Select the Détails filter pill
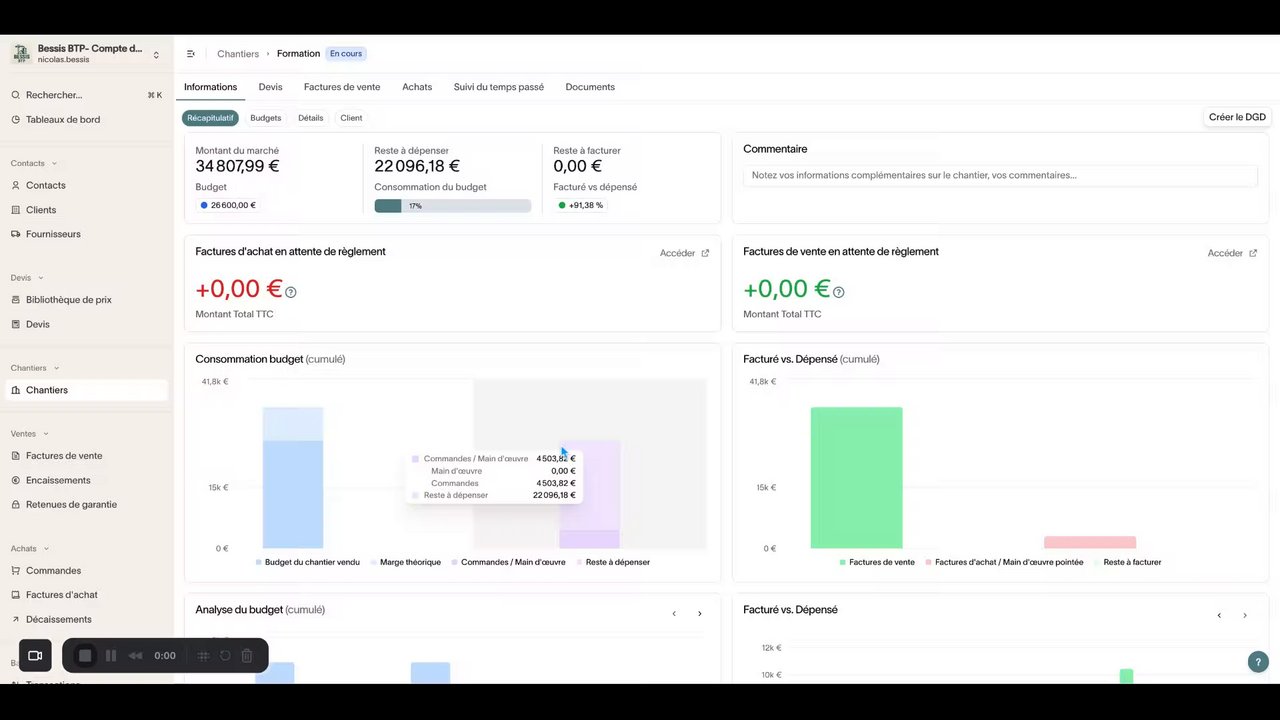Image resolution: width=1280 pixels, height=720 pixels. tap(311, 118)
